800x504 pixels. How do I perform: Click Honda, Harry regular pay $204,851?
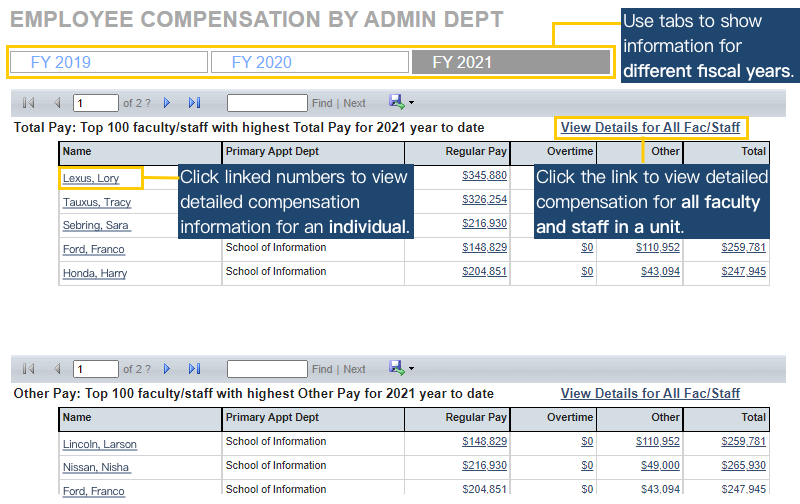[x=484, y=271]
